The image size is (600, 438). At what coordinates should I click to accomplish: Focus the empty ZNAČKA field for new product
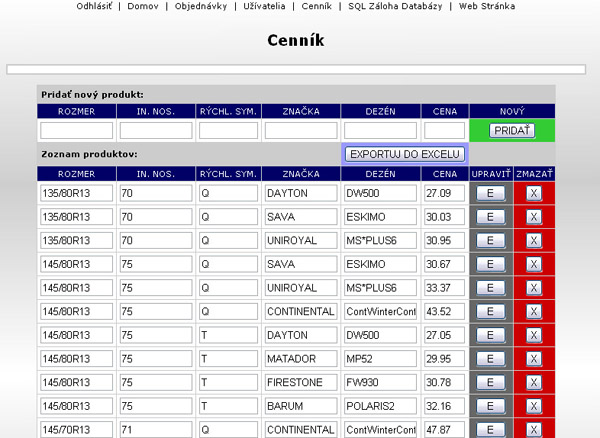coord(301,130)
